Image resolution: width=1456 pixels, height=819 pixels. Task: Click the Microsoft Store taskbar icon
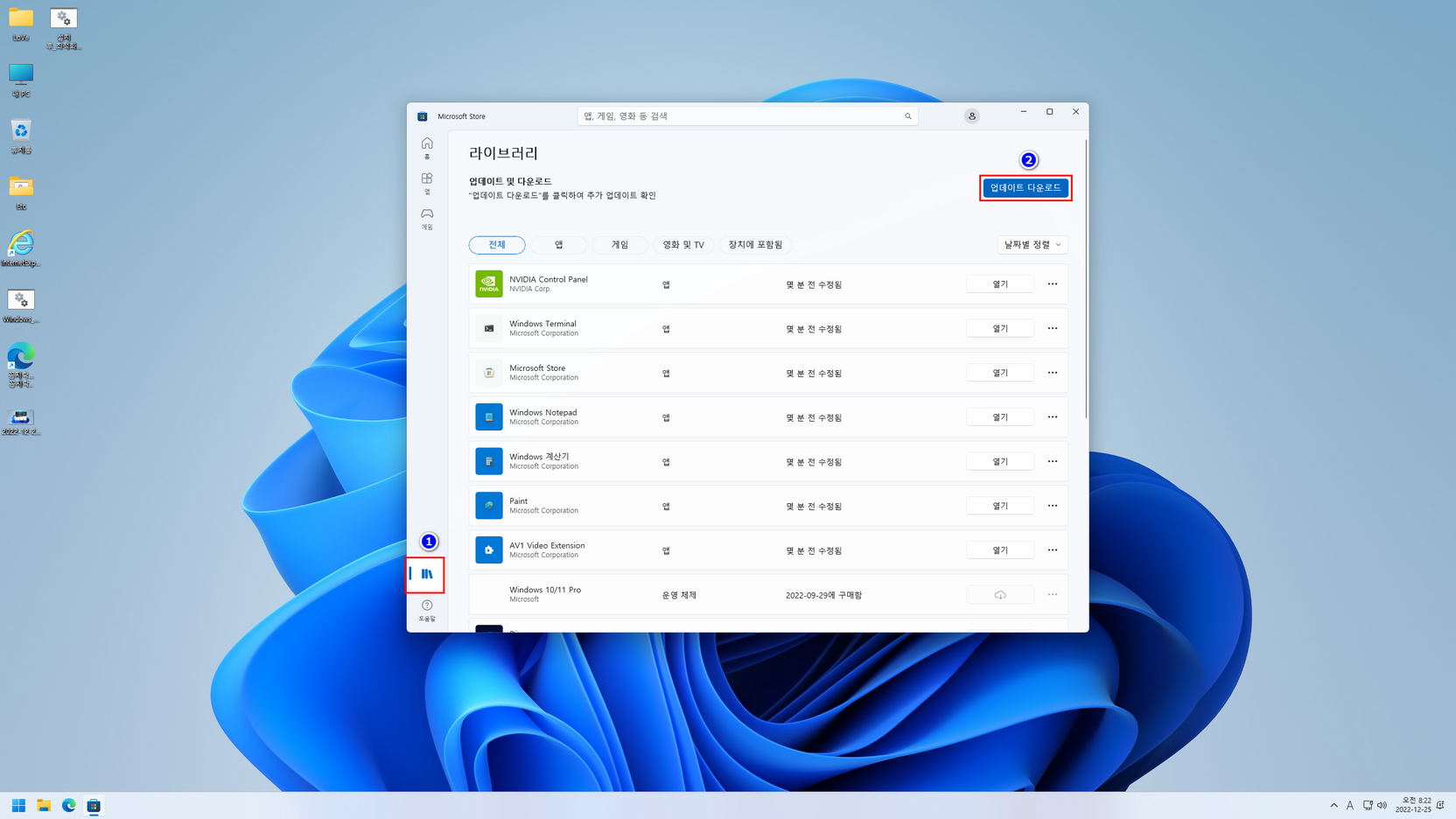94,805
